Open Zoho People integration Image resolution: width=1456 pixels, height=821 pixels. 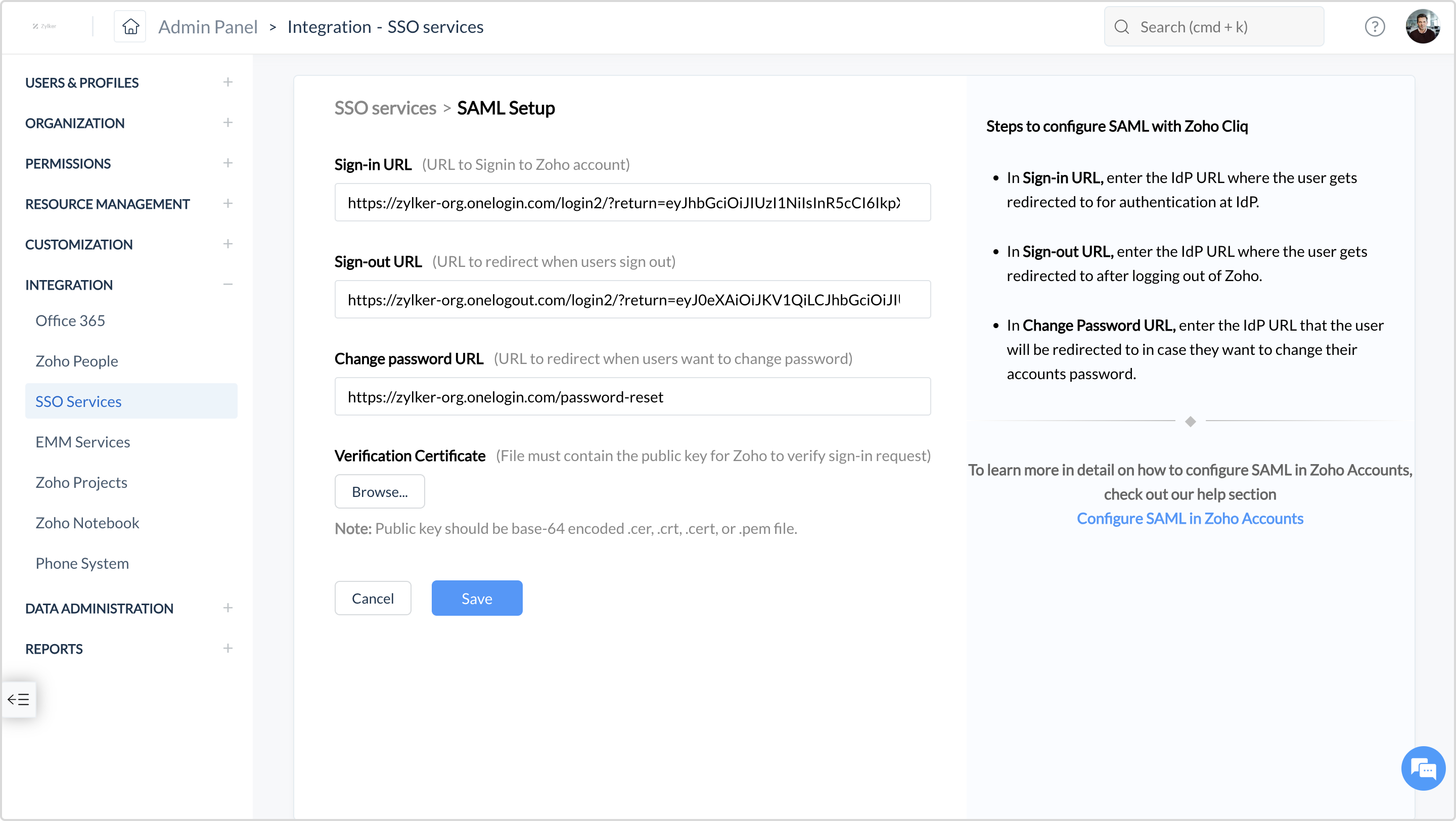click(x=77, y=361)
